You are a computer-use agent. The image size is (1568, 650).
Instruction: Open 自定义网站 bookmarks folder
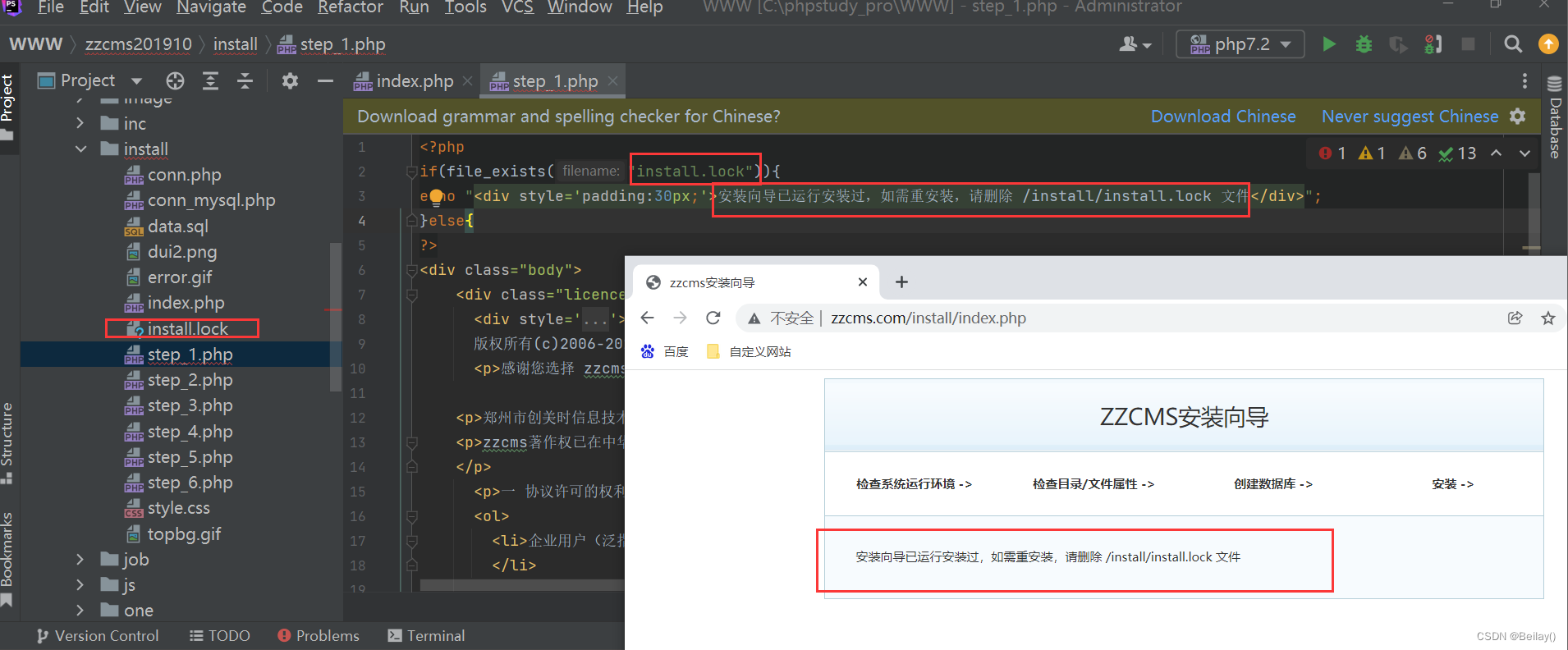(749, 351)
